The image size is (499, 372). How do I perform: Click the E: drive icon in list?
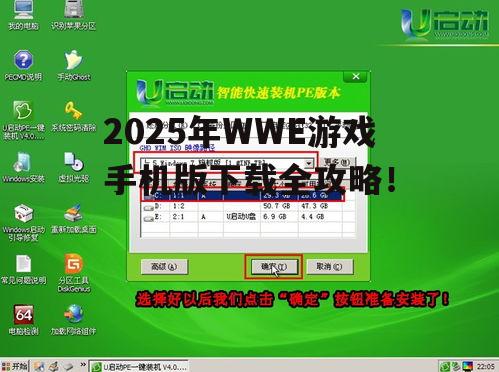coord(148,218)
